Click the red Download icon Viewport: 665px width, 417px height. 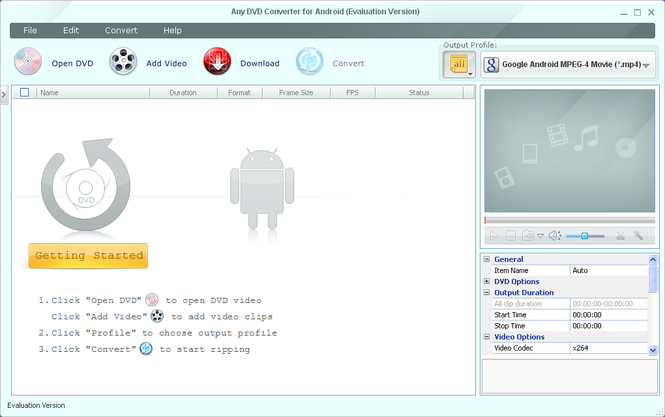pos(217,62)
